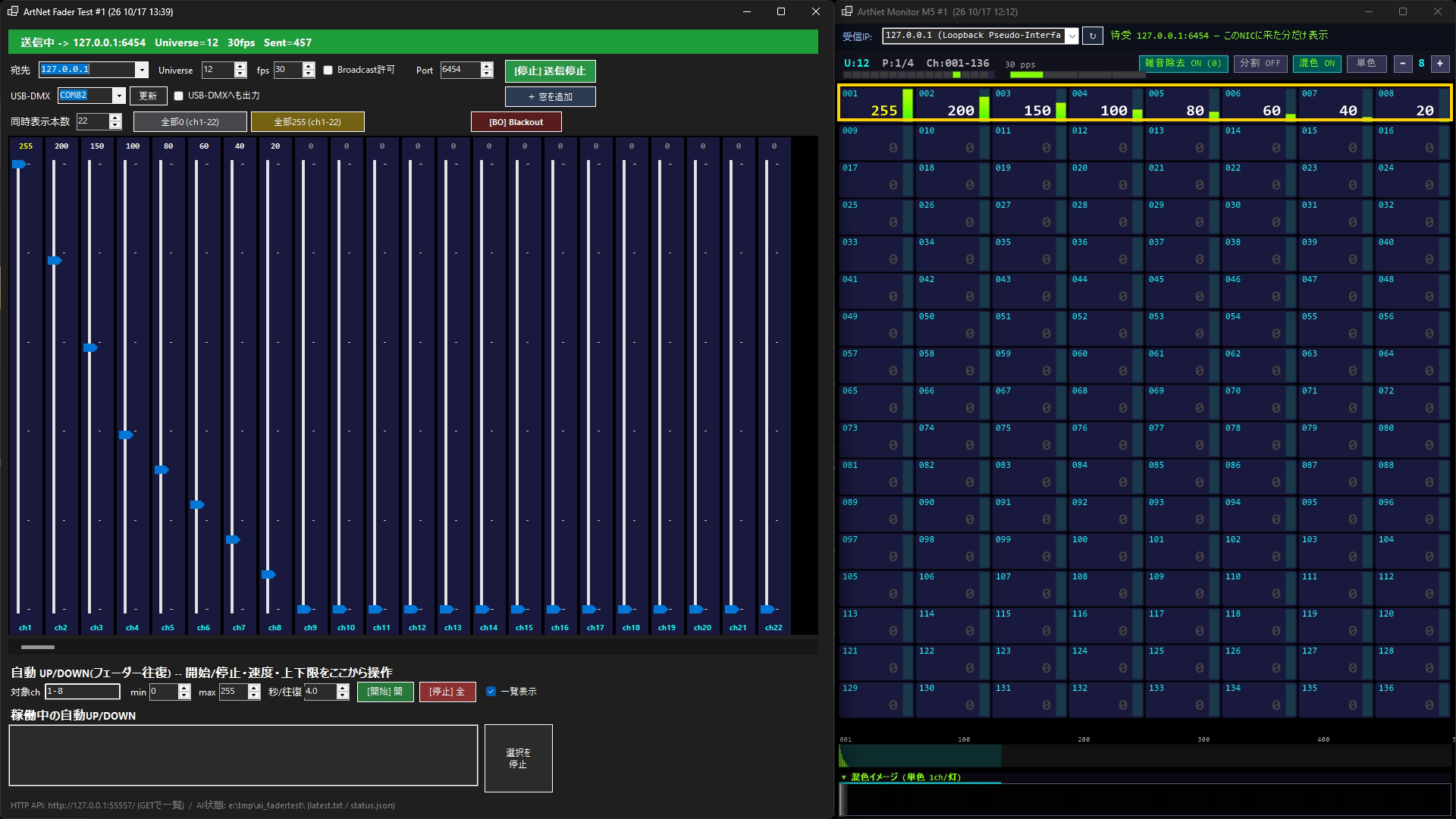This screenshot has width=1456, height=819.
Task: Decrease the fps value with down arrow
Action: 309,74
